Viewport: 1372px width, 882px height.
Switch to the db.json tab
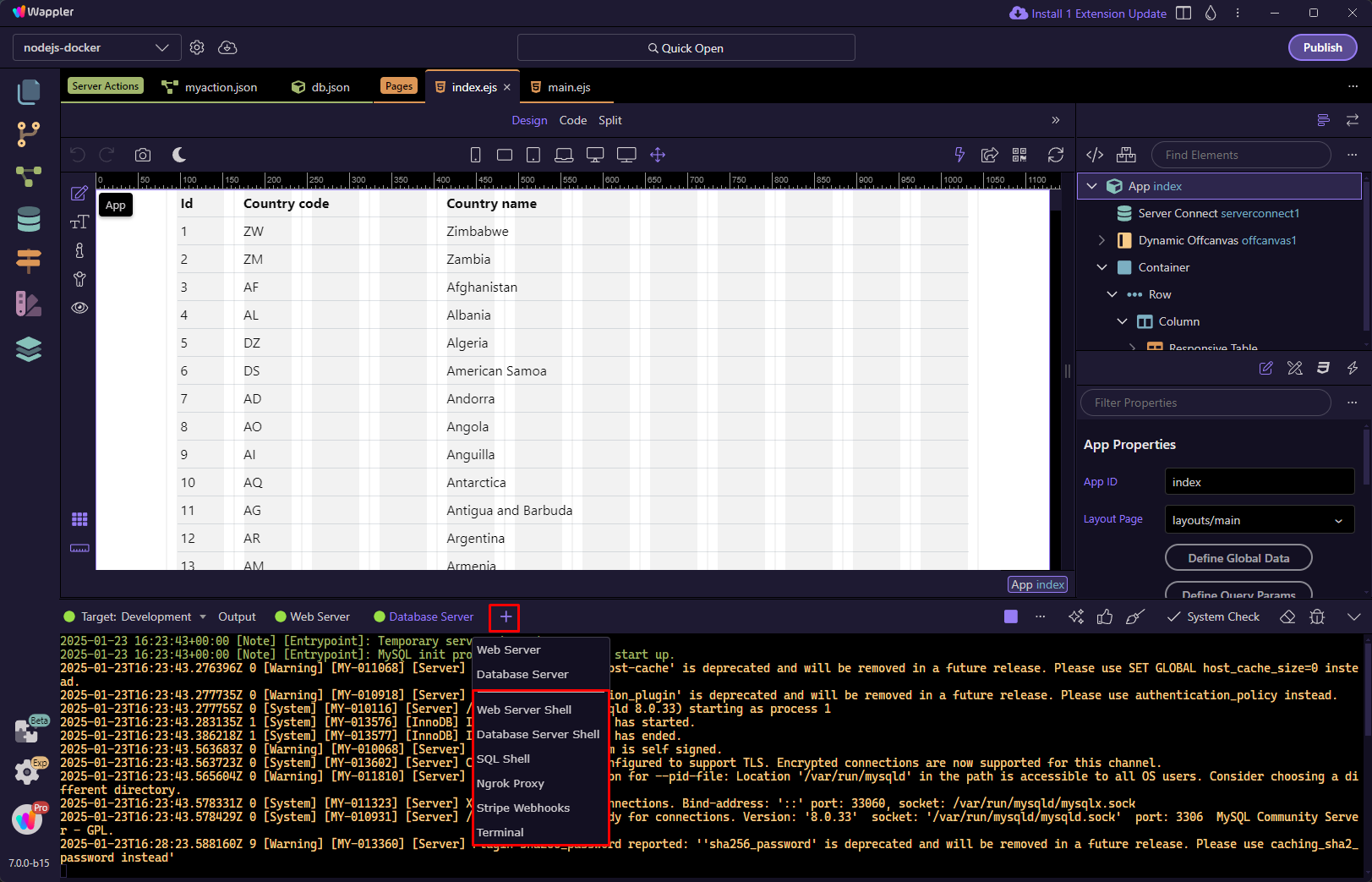(x=320, y=87)
